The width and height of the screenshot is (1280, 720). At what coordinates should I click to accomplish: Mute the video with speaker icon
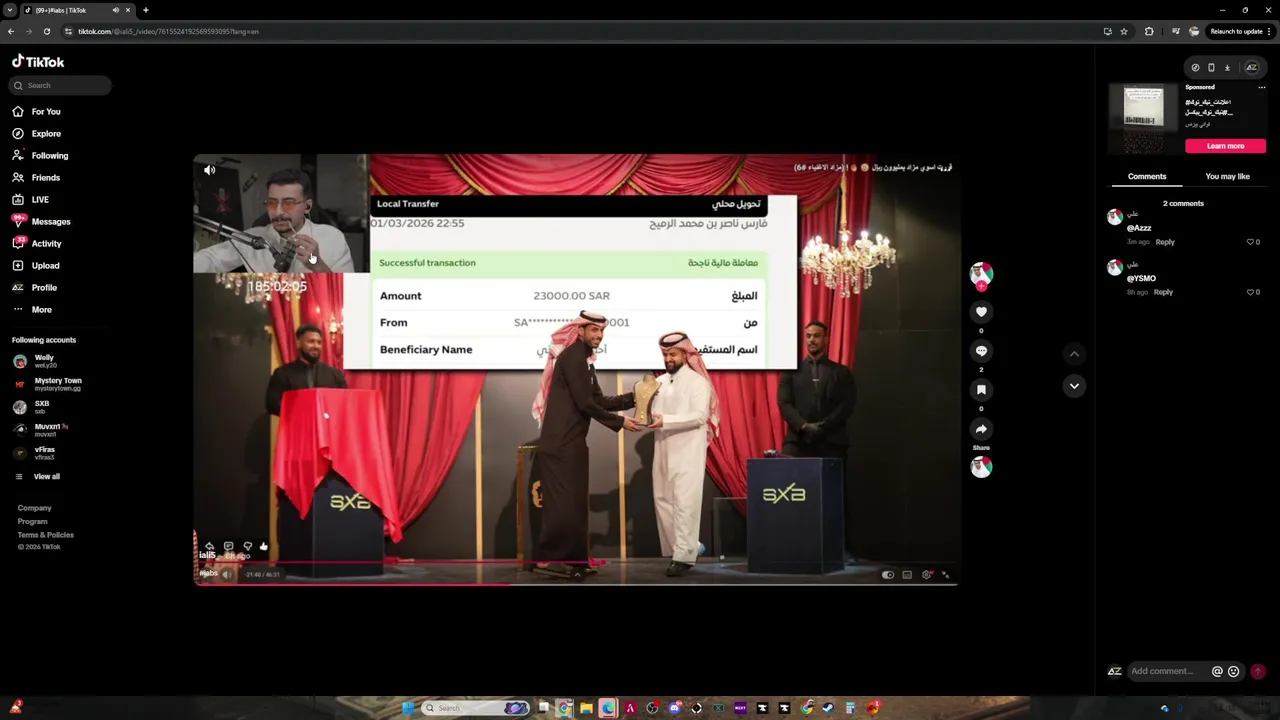pos(210,170)
